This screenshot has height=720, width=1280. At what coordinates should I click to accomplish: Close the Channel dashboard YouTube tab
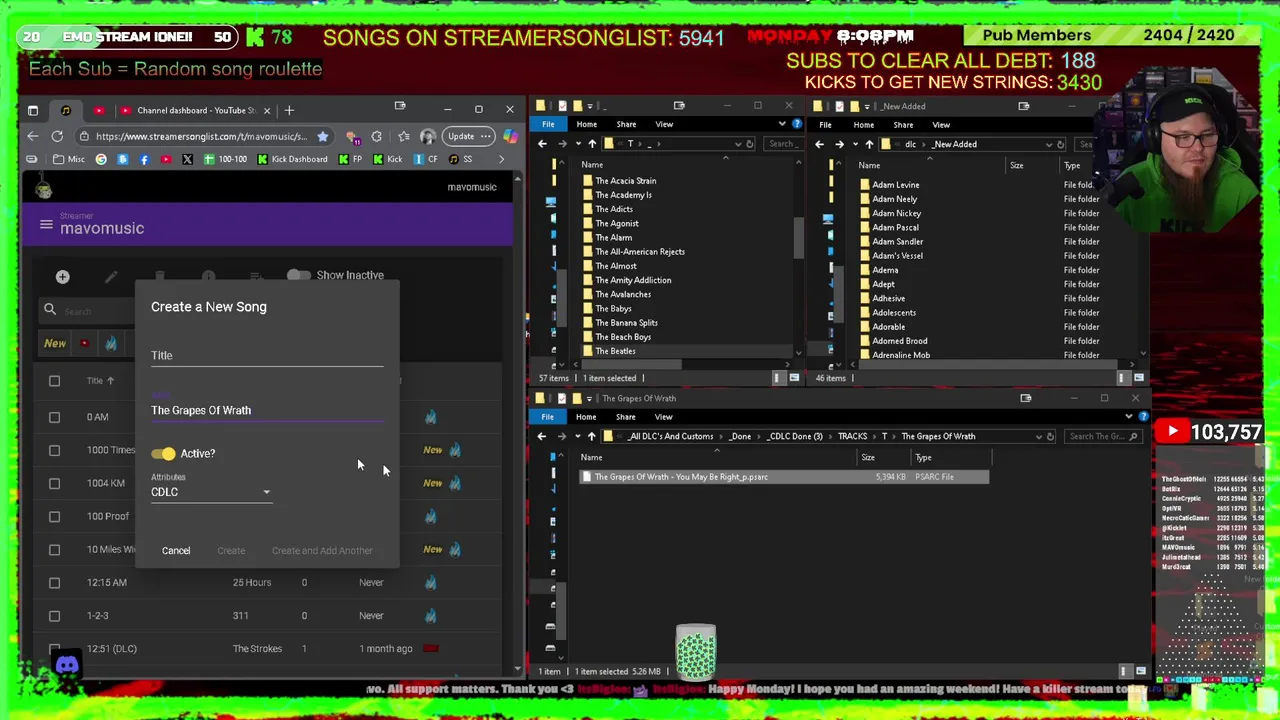click(265, 110)
